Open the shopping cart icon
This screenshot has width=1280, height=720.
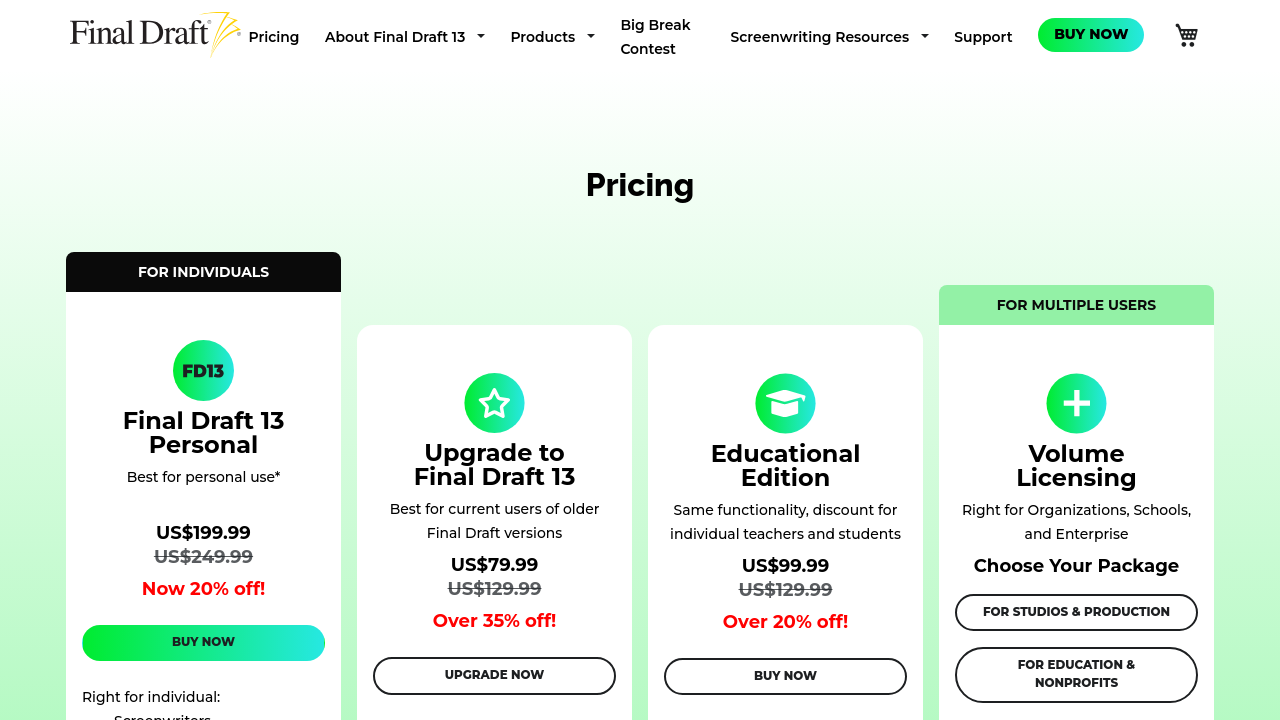coord(1186,36)
